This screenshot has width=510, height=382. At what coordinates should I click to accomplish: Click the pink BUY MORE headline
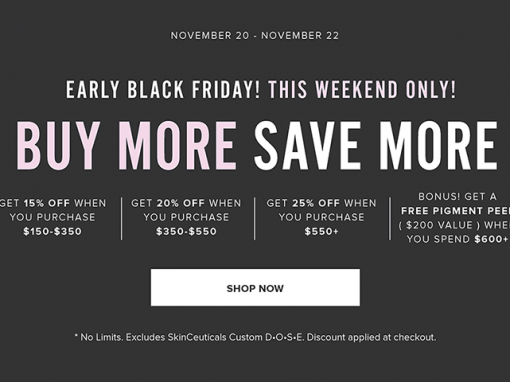(x=127, y=146)
